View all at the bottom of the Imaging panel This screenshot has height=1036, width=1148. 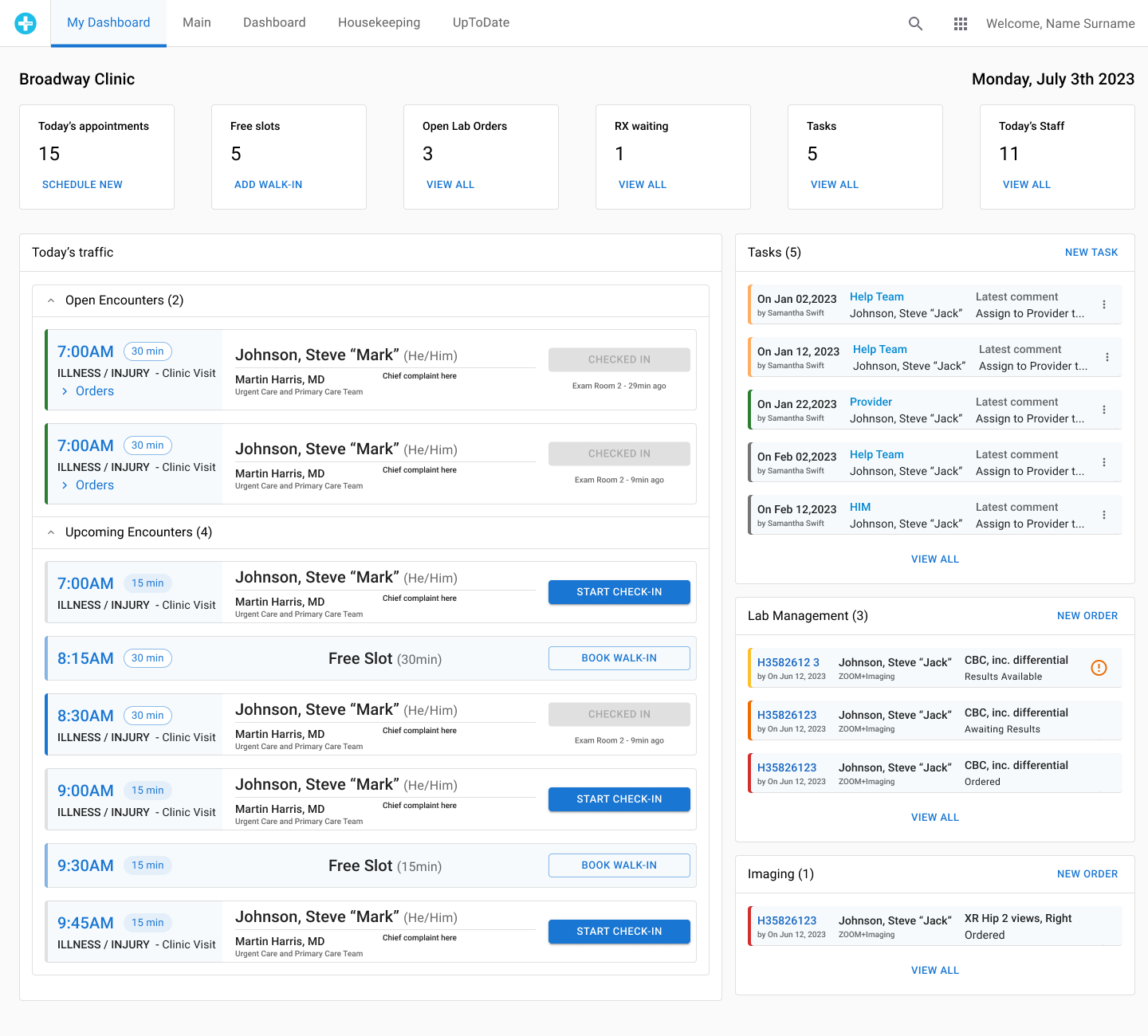point(935,971)
